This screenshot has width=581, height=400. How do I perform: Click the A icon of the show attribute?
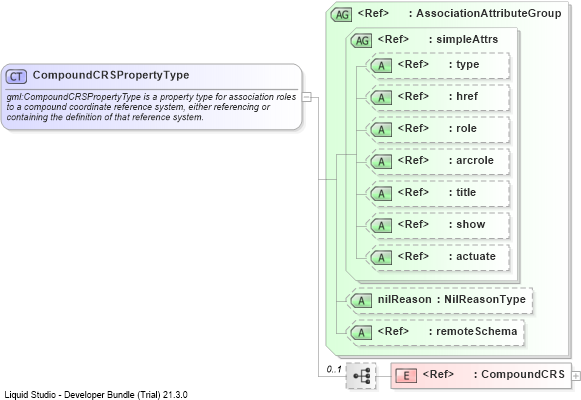[381, 226]
